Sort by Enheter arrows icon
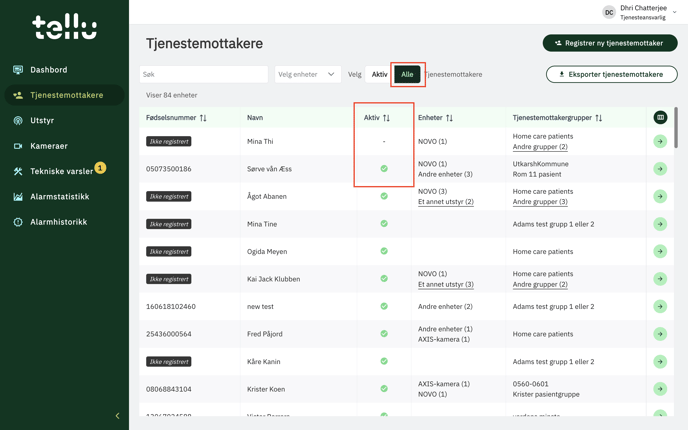The width and height of the screenshot is (688, 430). pyautogui.click(x=449, y=118)
